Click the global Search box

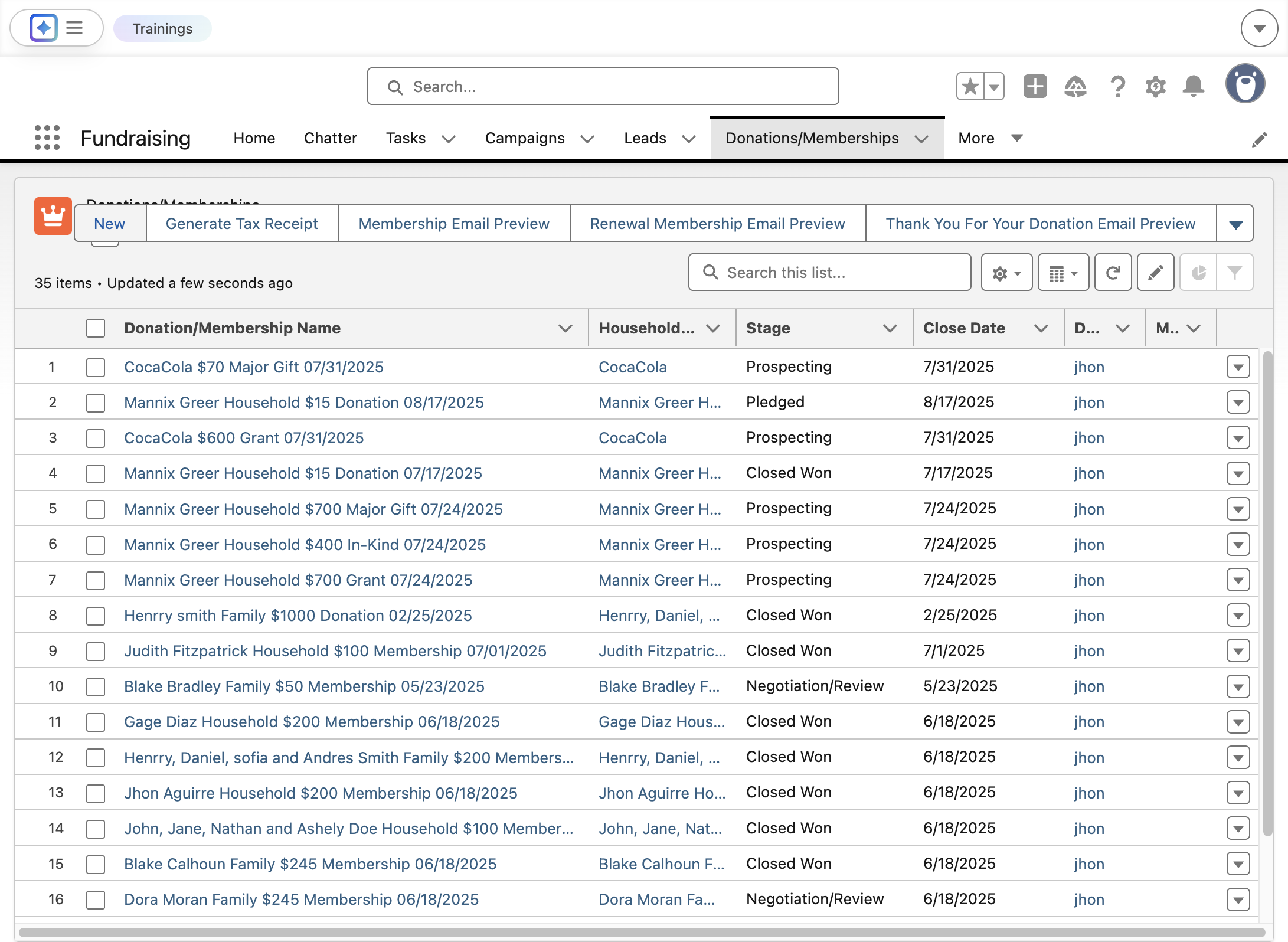tap(603, 87)
